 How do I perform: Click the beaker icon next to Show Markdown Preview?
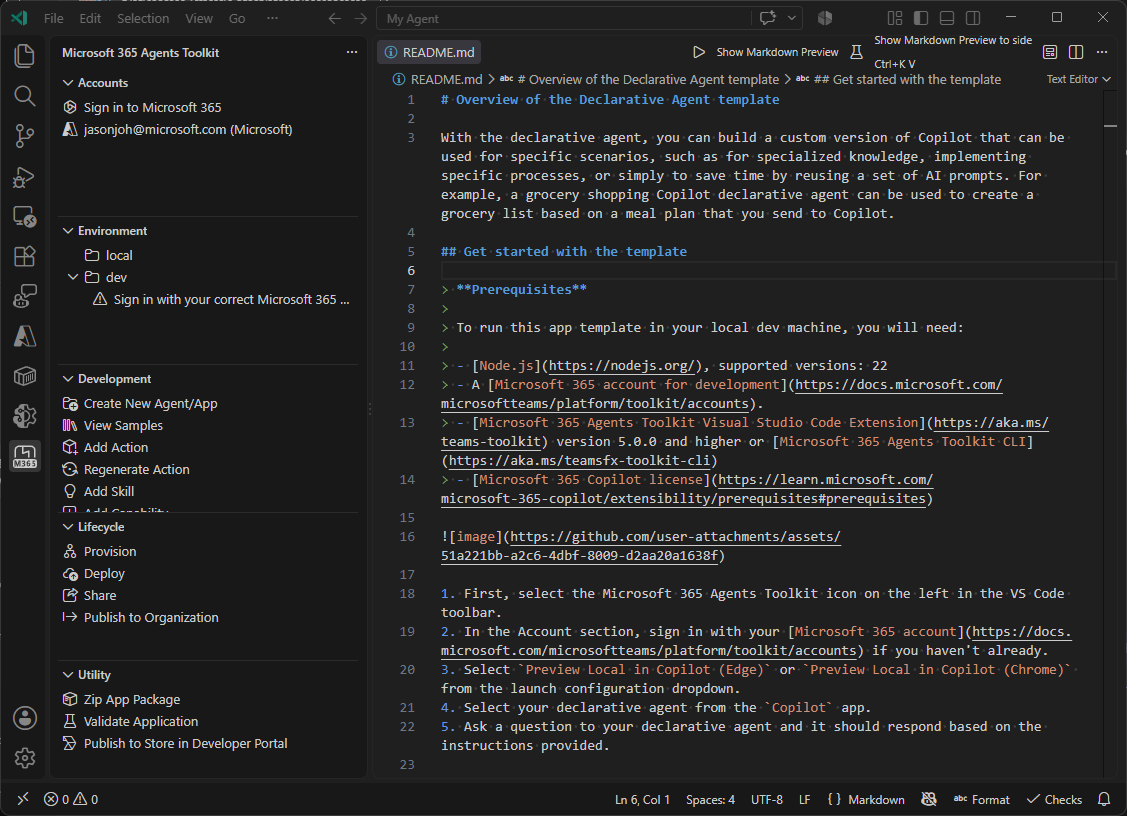[x=856, y=52]
